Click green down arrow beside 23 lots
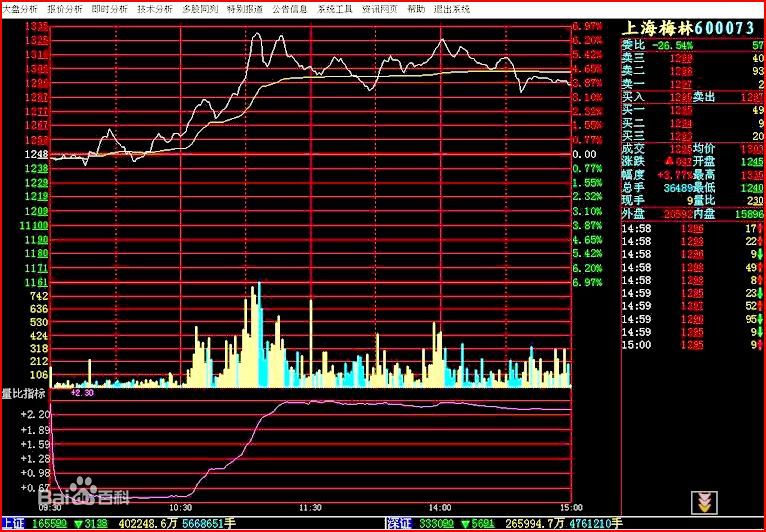Viewport: 766px width, 532px height. pos(761,293)
